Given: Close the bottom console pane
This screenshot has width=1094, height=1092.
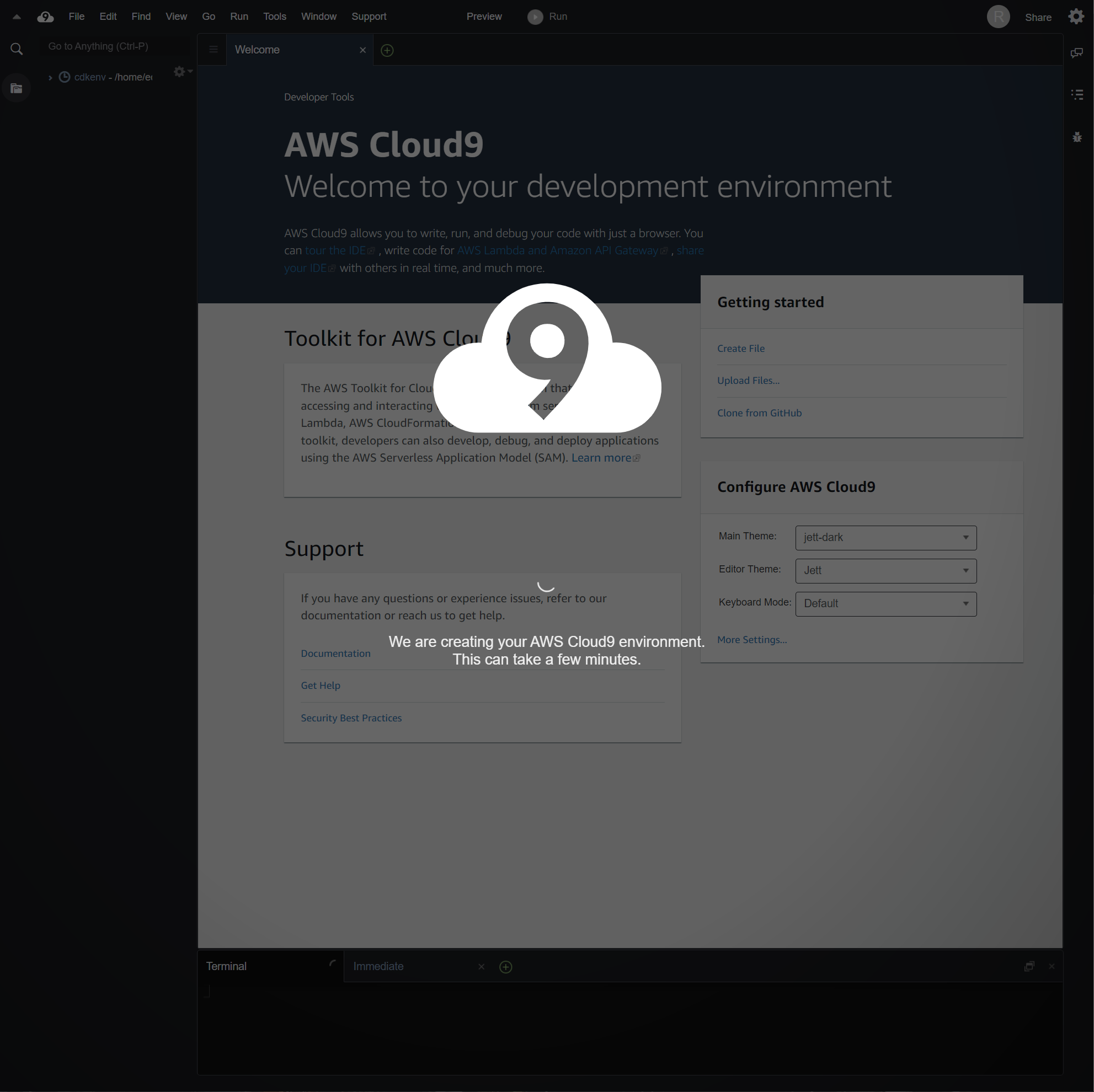Looking at the screenshot, I should point(1051,966).
